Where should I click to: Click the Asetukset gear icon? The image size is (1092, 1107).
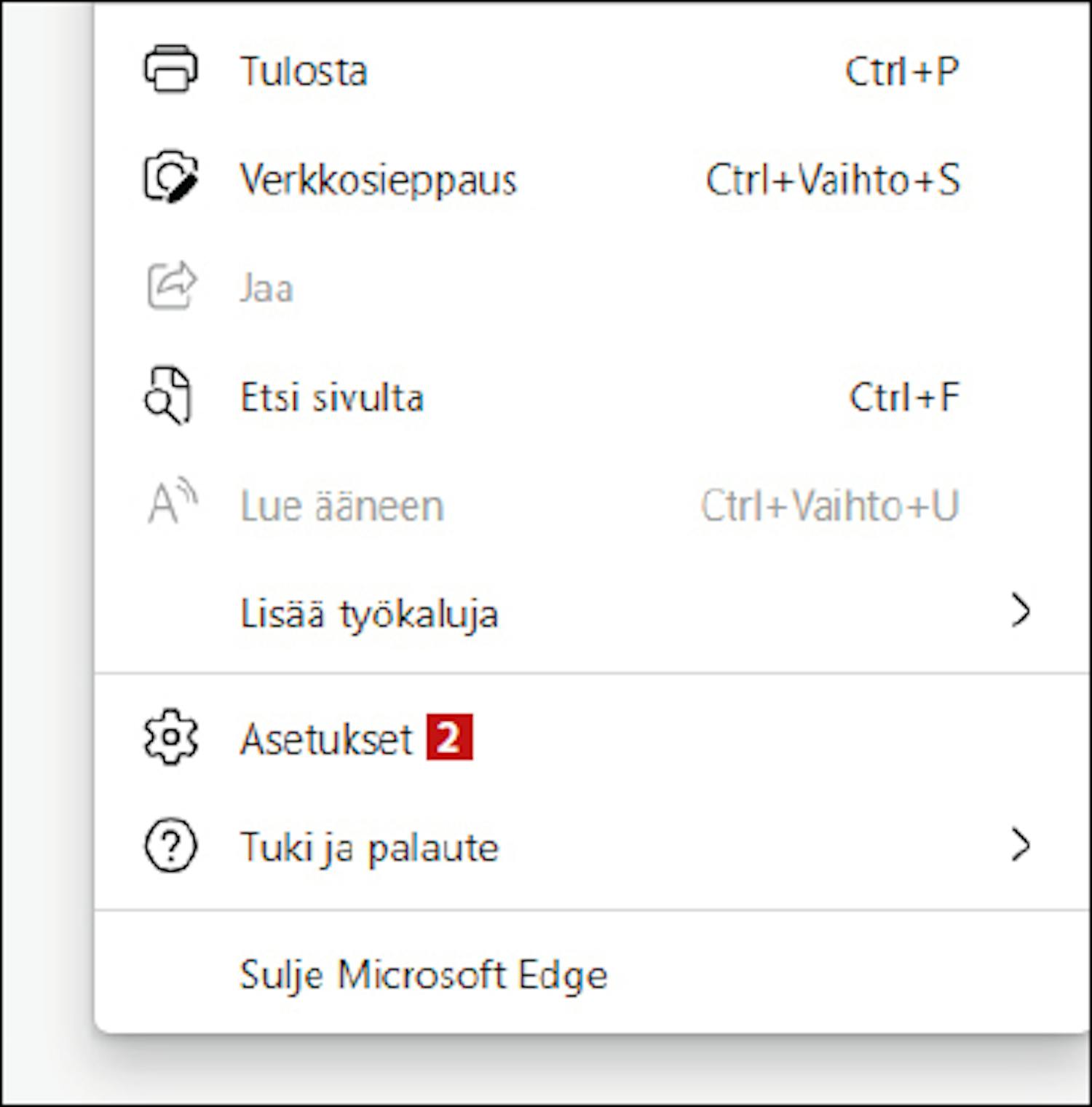click(x=170, y=737)
